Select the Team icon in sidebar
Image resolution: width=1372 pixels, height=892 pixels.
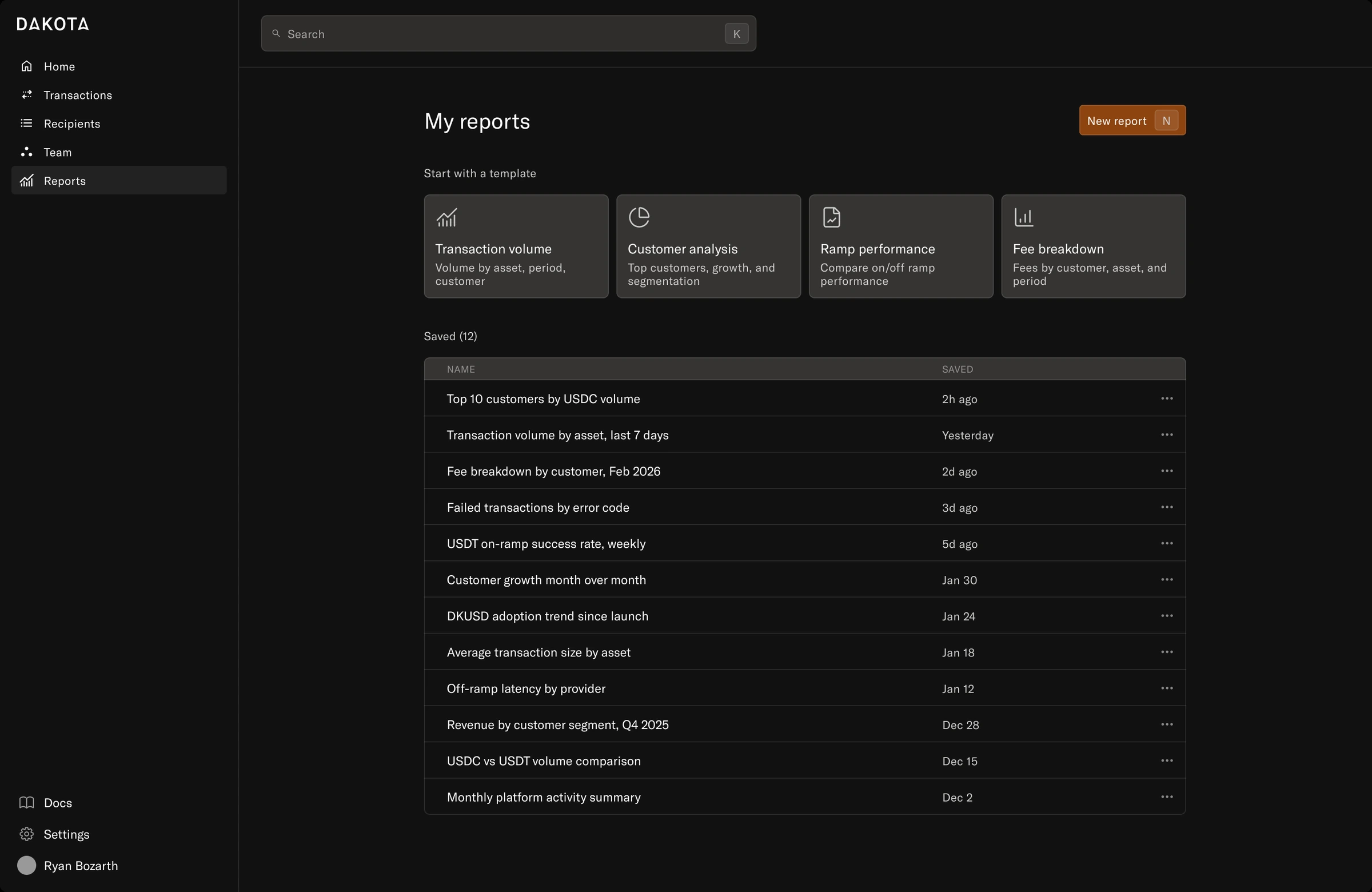click(x=26, y=152)
